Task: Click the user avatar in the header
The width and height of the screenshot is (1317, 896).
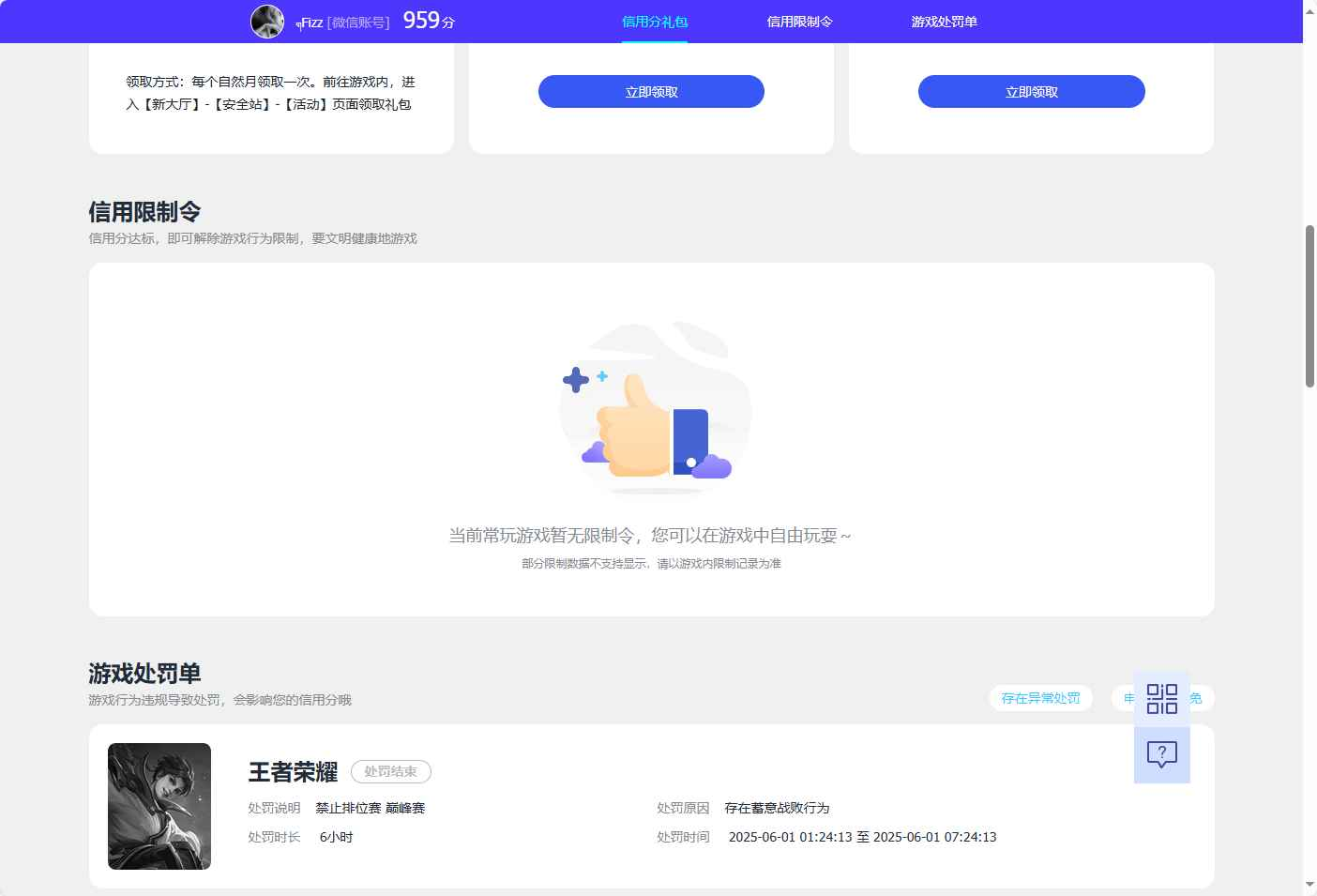Action: (x=267, y=22)
